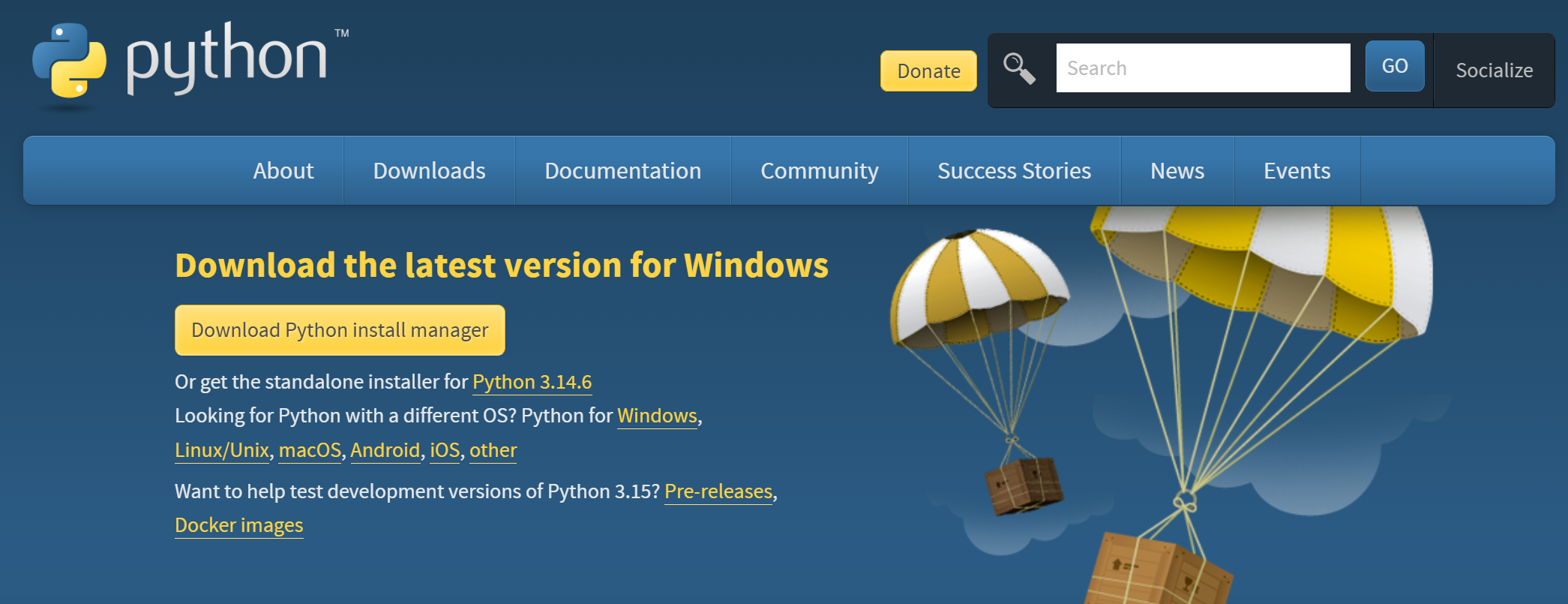
Task: Open the Success Stories menu
Action: (x=1015, y=171)
